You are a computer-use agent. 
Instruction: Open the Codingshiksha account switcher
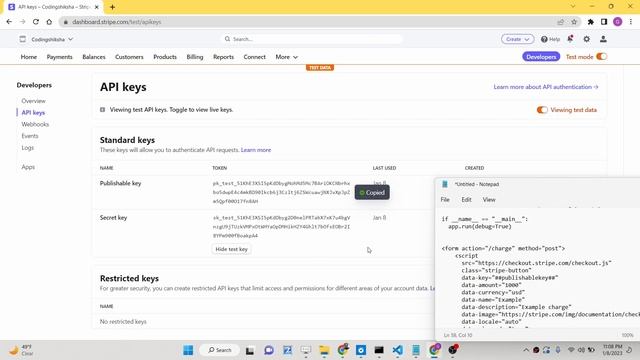(47, 39)
